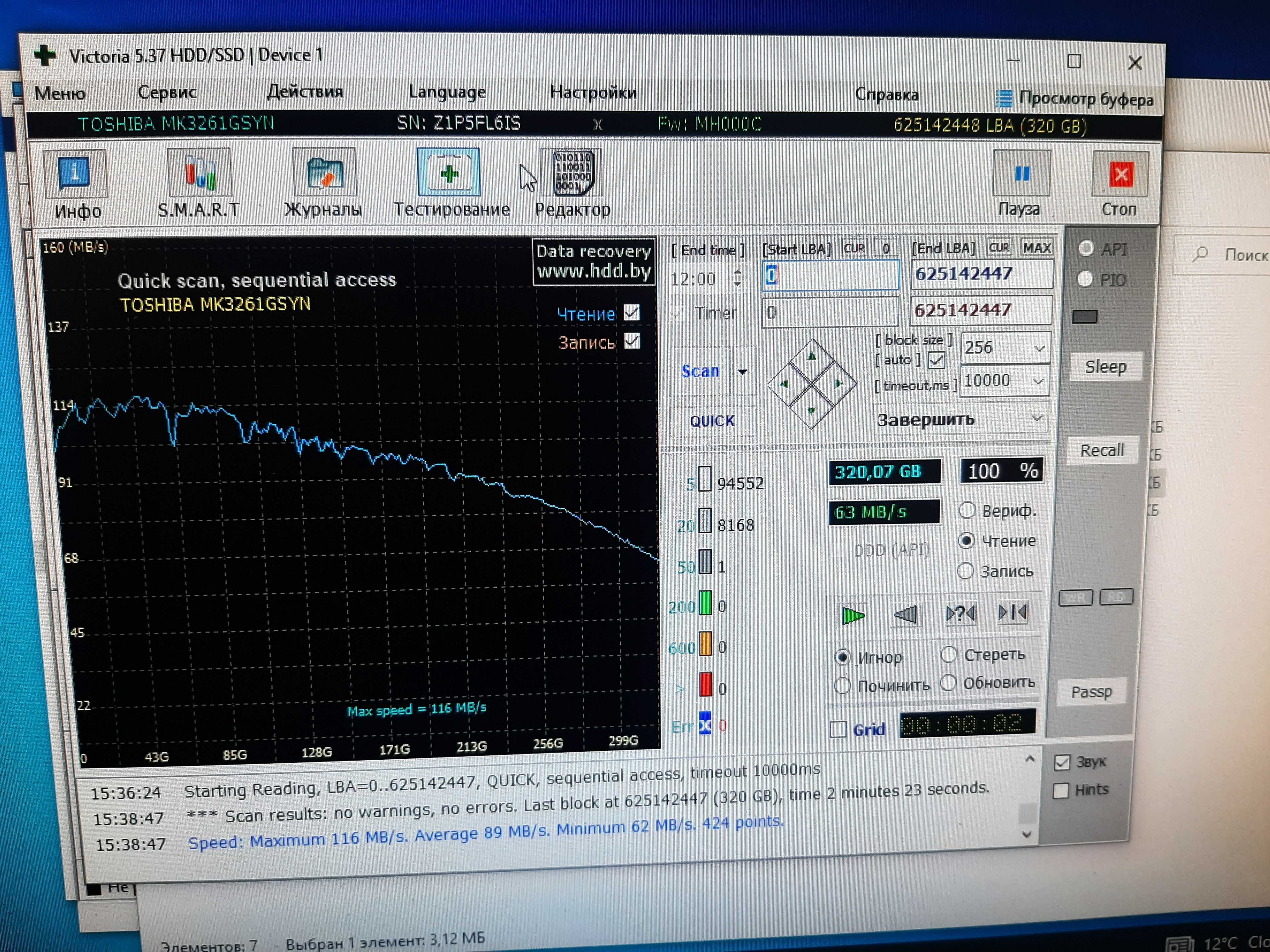Click the WR indicator button
1270x952 pixels.
click(1075, 598)
